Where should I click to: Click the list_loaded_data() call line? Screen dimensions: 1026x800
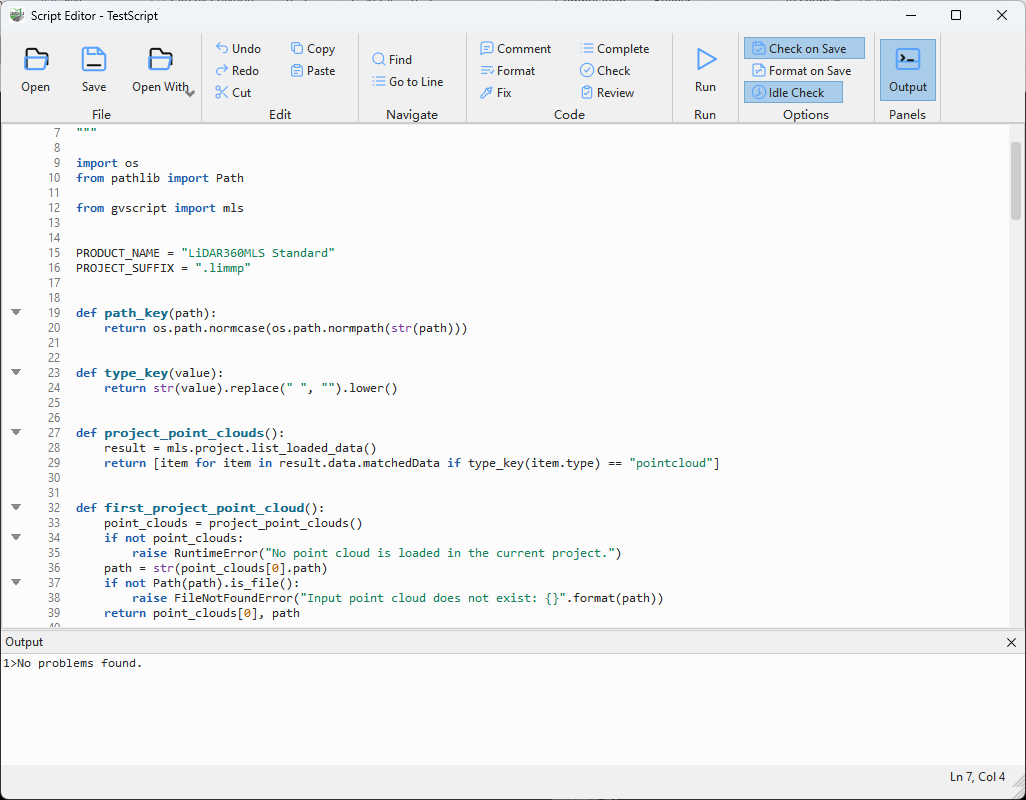[x=240, y=448]
